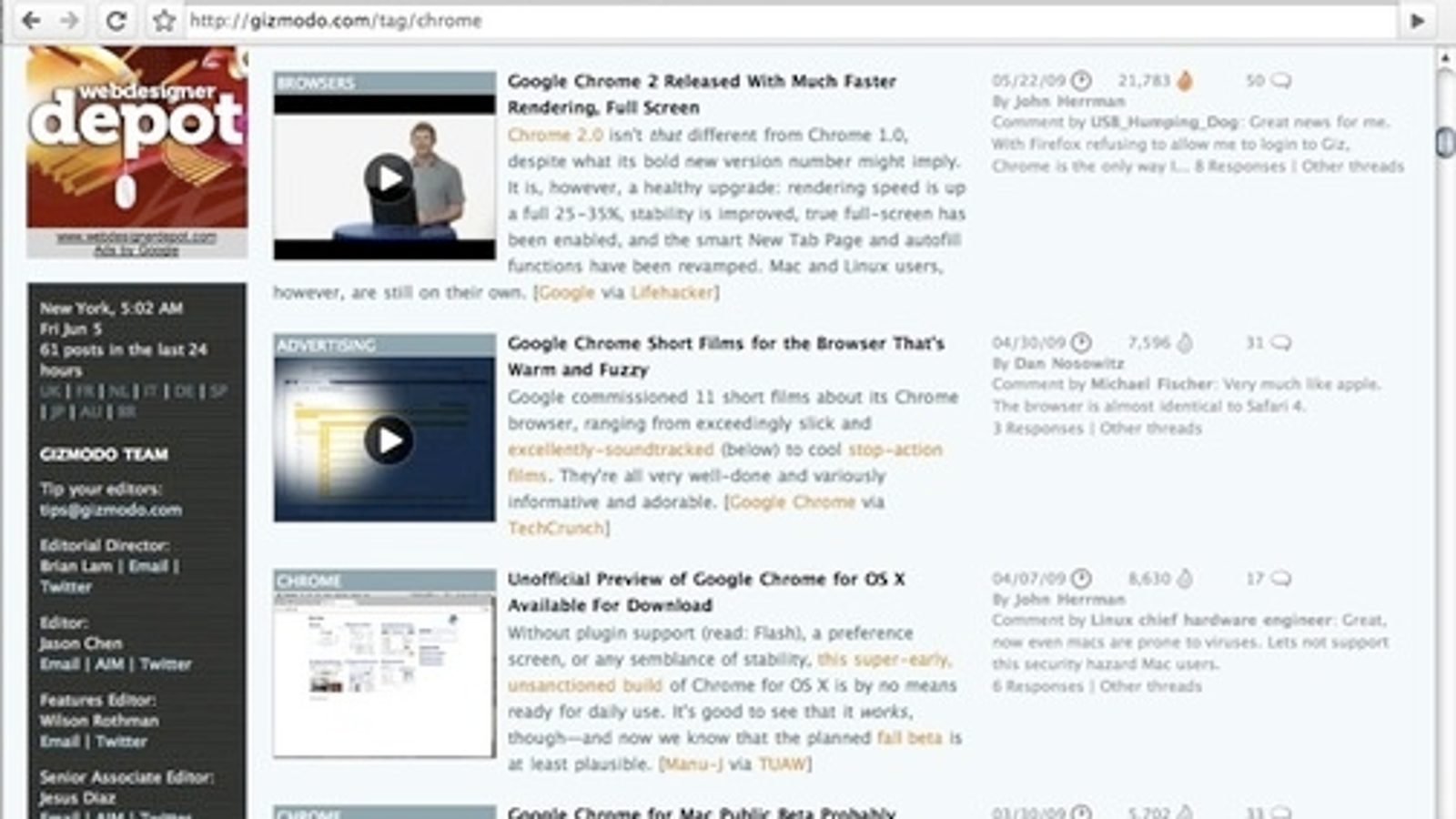Follow the Manu-J link
This screenshot has height=819, width=1456.
click(x=693, y=763)
